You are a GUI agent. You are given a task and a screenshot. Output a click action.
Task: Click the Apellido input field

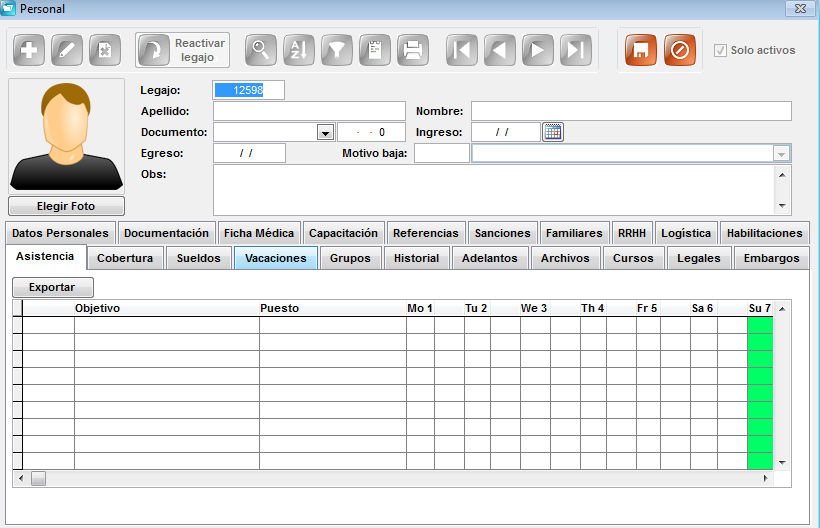pos(309,111)
